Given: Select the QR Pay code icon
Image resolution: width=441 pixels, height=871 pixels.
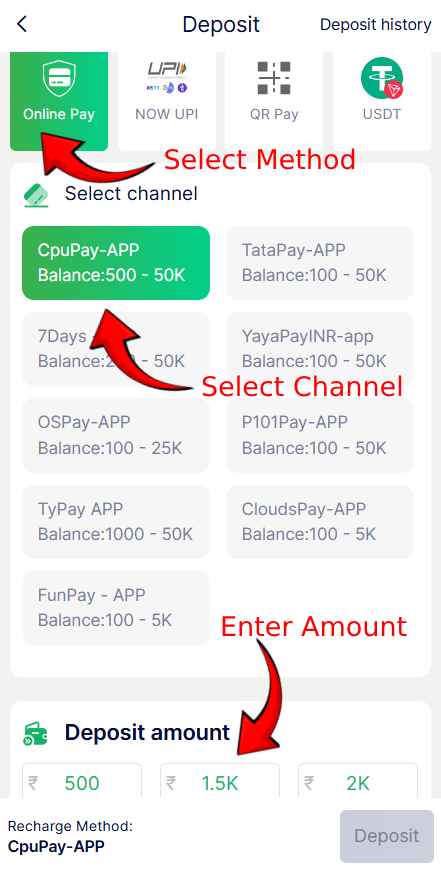Looking at the screenshot, I should pos(274,78).
